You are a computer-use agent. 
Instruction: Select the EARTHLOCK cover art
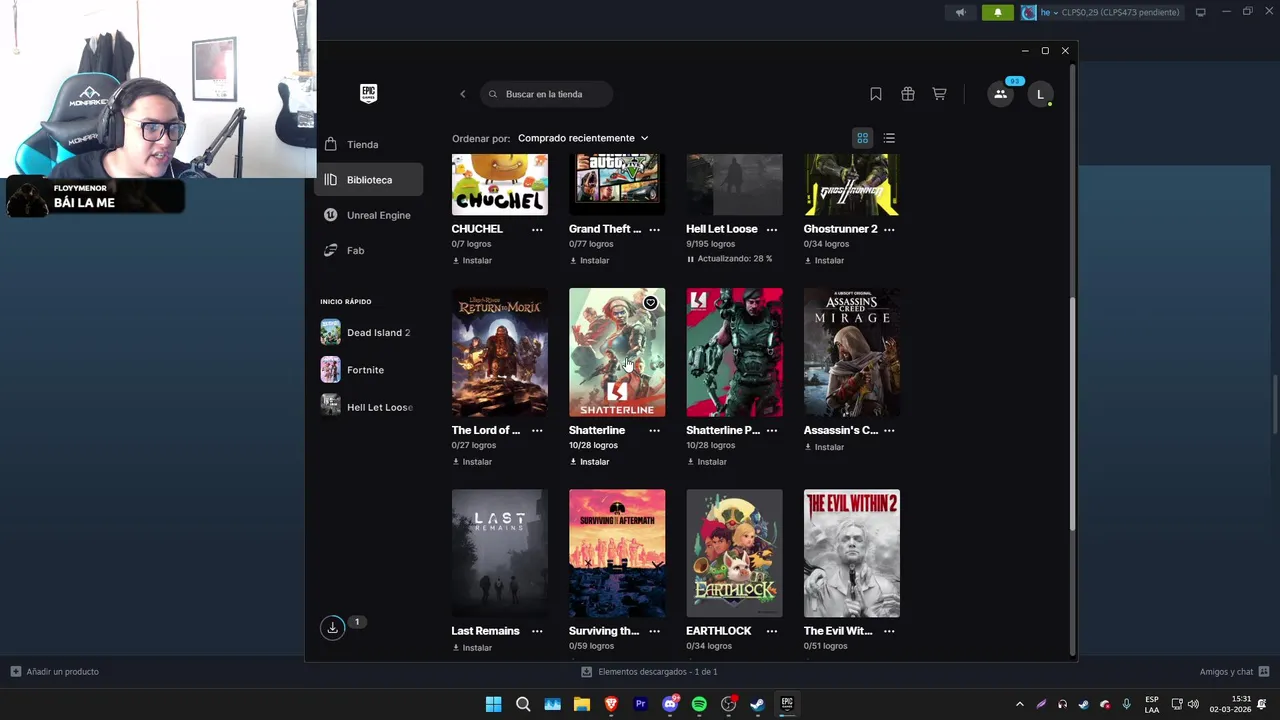(735, 553)
